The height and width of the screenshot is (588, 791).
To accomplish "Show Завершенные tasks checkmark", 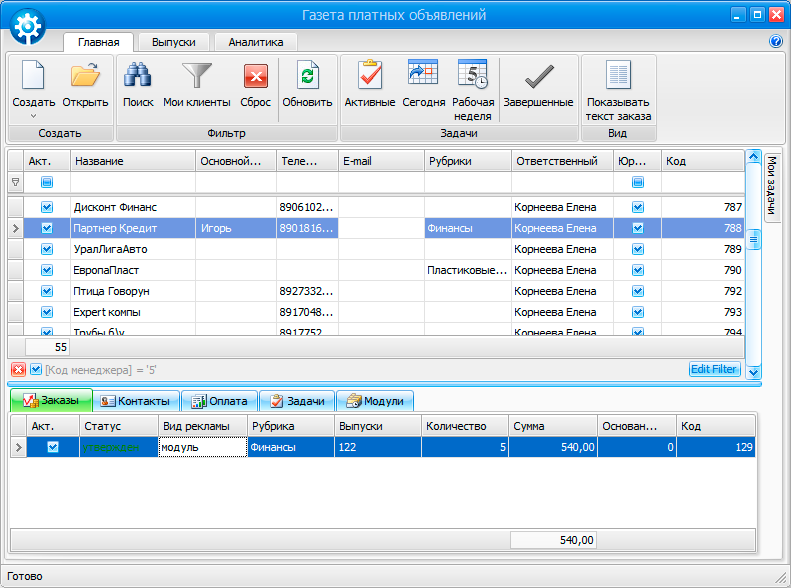I will pyautogui.click(x=538, y=77).
